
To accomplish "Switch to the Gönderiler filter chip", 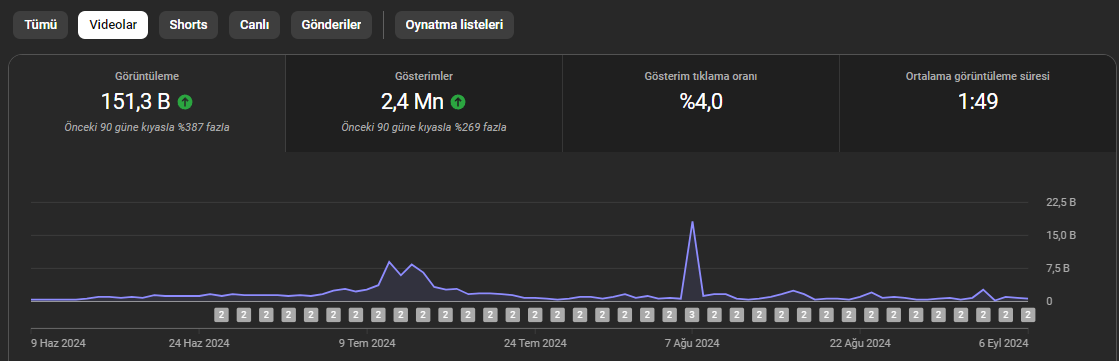I will coord(331,25).
